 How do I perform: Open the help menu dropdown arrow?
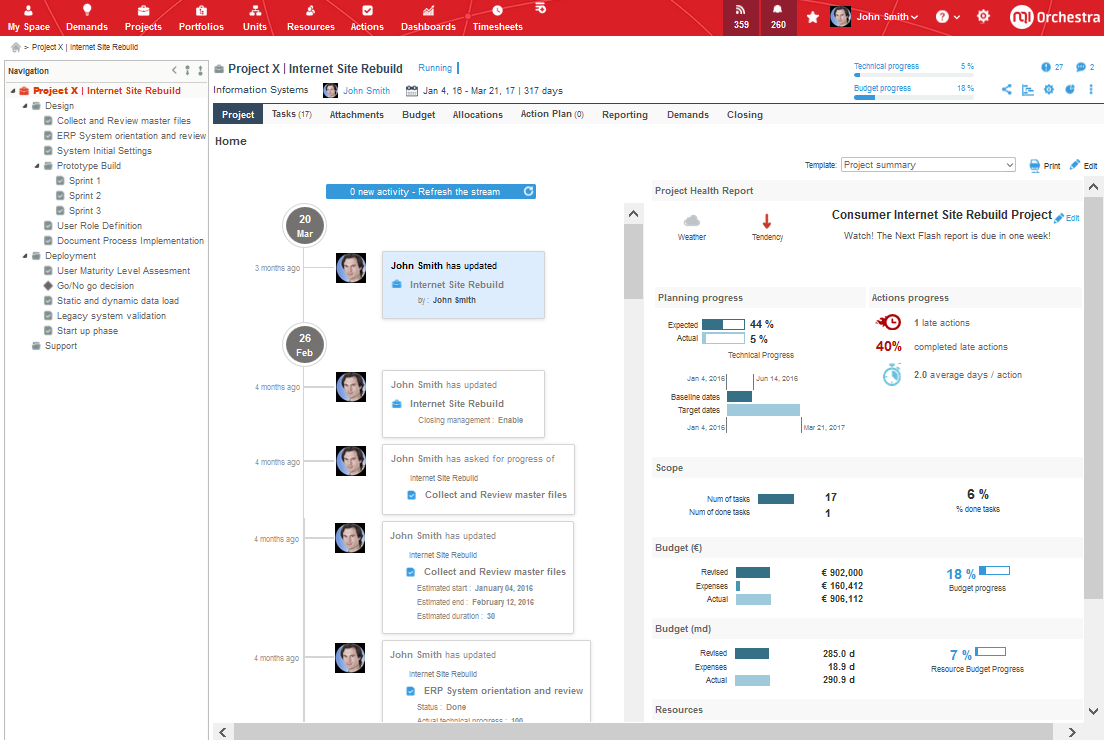pos(957,18)
